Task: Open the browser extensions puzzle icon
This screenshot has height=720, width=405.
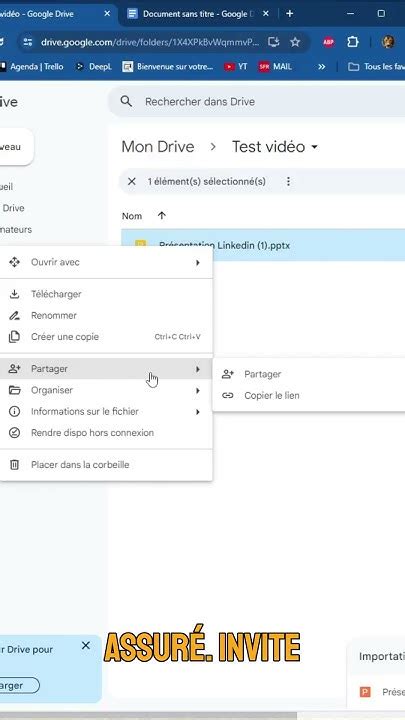Action: (353, 42)
